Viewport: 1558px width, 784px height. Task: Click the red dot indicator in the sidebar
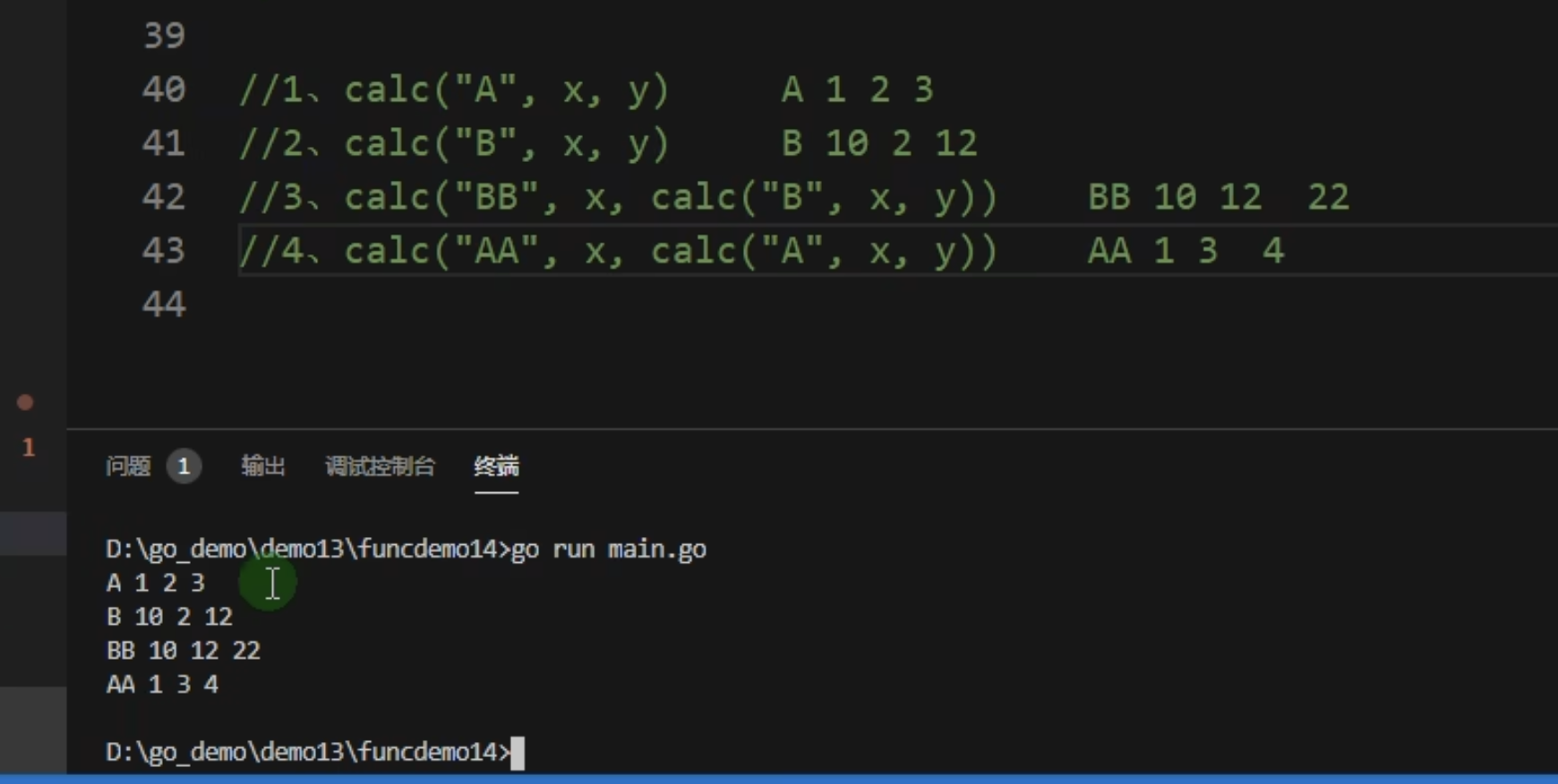pyautogui.click(x=25, y=403)
